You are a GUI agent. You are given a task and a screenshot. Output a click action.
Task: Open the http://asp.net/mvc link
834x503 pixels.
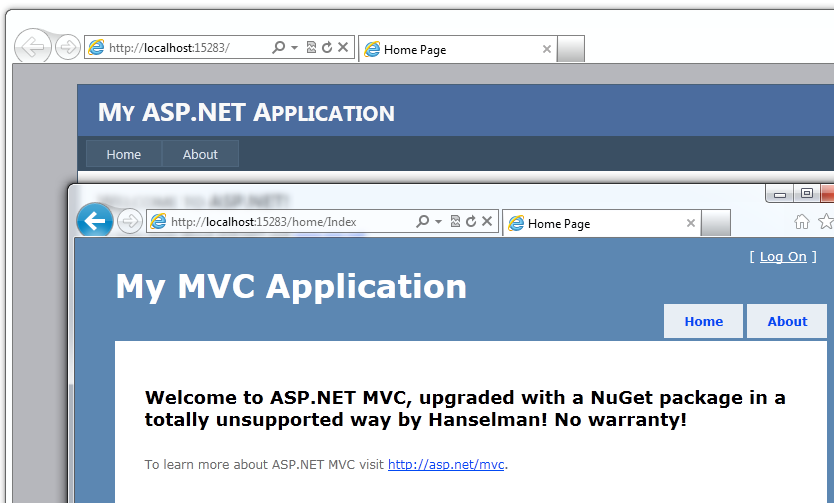[446, 465]
